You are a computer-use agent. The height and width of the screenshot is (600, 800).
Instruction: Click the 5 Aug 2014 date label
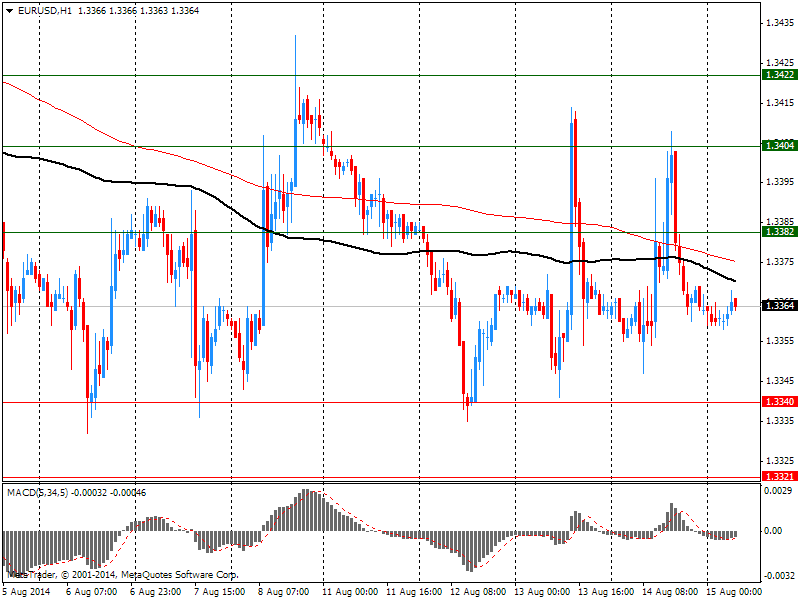27,592
